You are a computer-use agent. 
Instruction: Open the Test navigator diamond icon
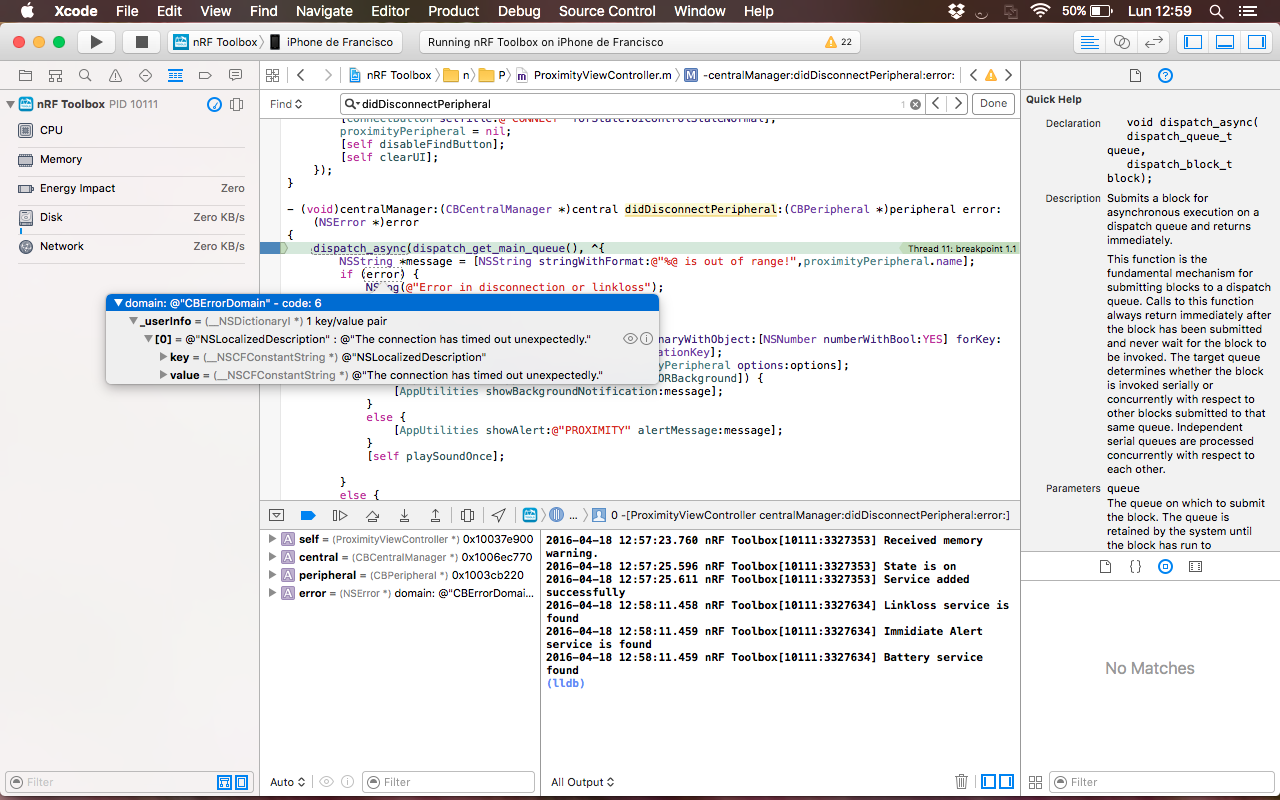coord(146,76)
